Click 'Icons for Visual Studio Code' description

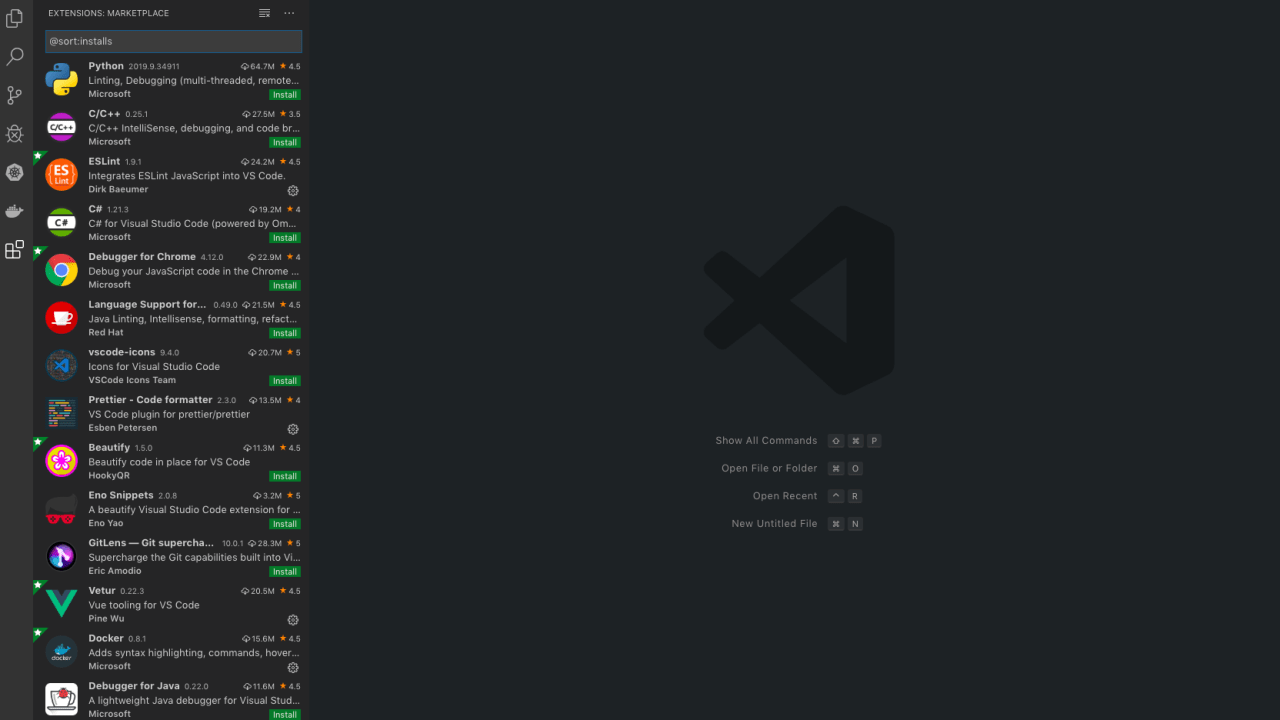(x=154, y=367)
